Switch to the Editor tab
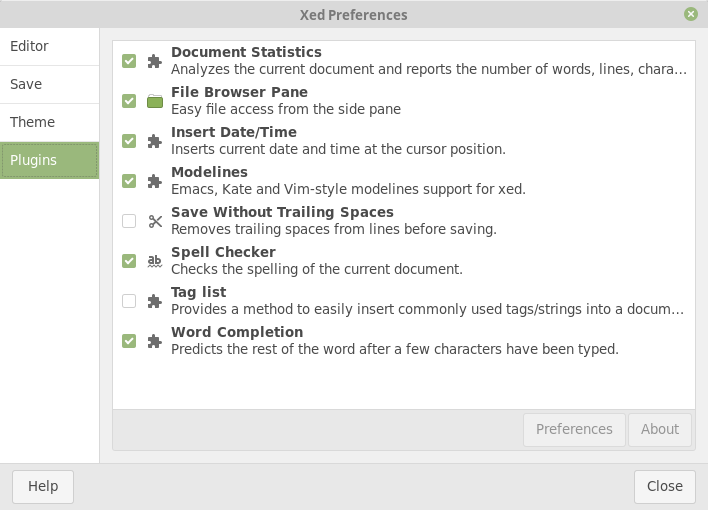Viewport: 708px width, 510px height. coord(30,46)
